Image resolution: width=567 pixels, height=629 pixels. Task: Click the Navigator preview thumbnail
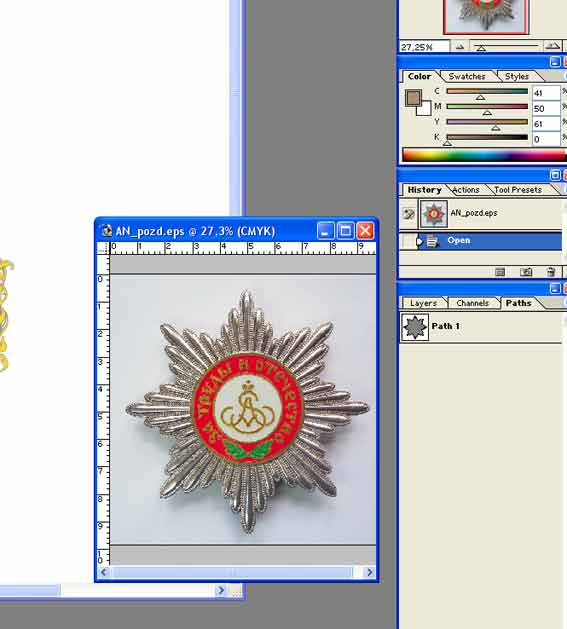486,16
